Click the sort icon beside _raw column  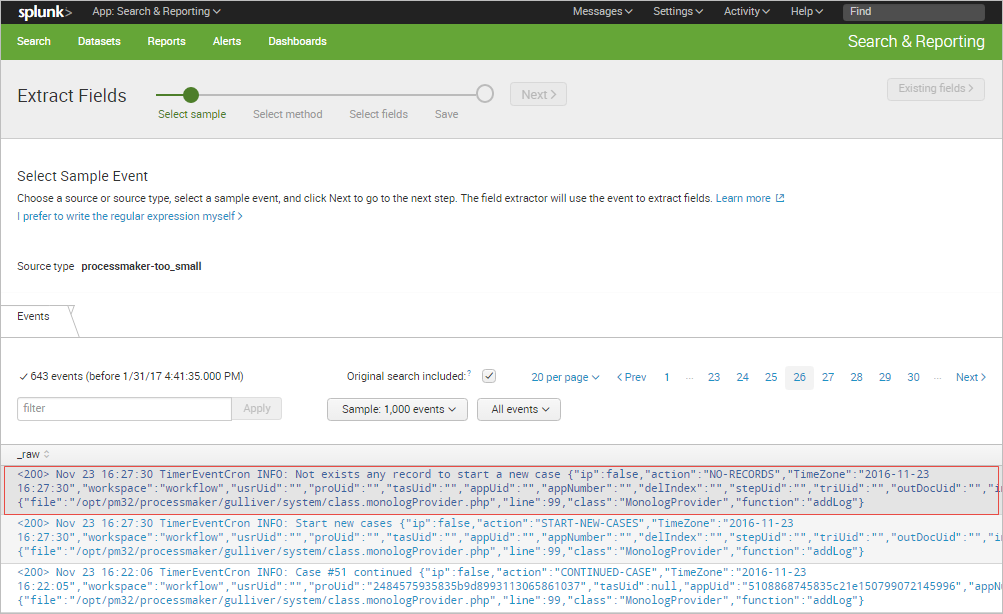coord(46,454)
